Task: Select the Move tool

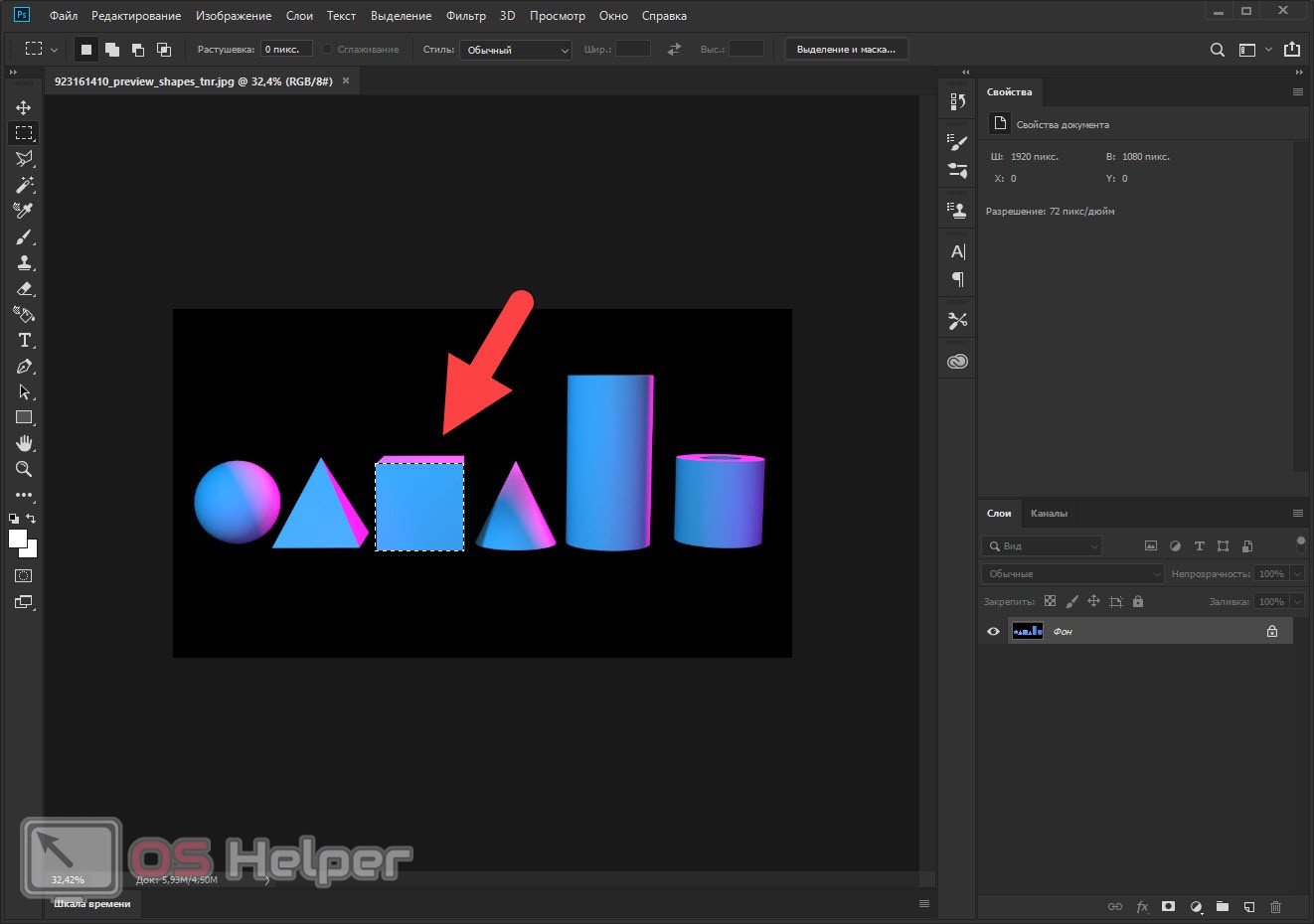Action: coord(24,107)
